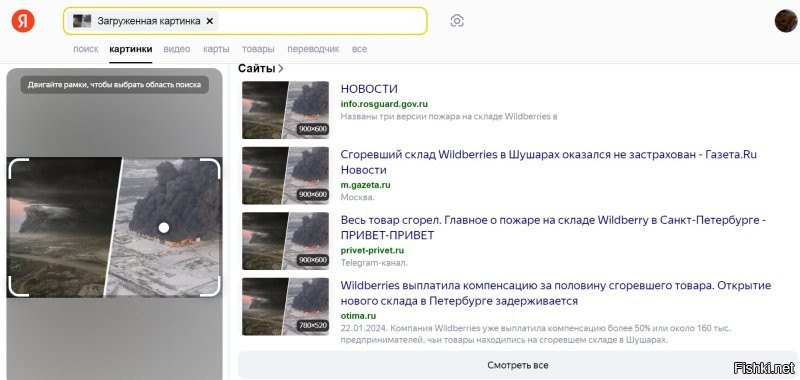This screenshot has height=380, width=800.
Task: Click the Москва. snippet text
Action: pos(358,197)
